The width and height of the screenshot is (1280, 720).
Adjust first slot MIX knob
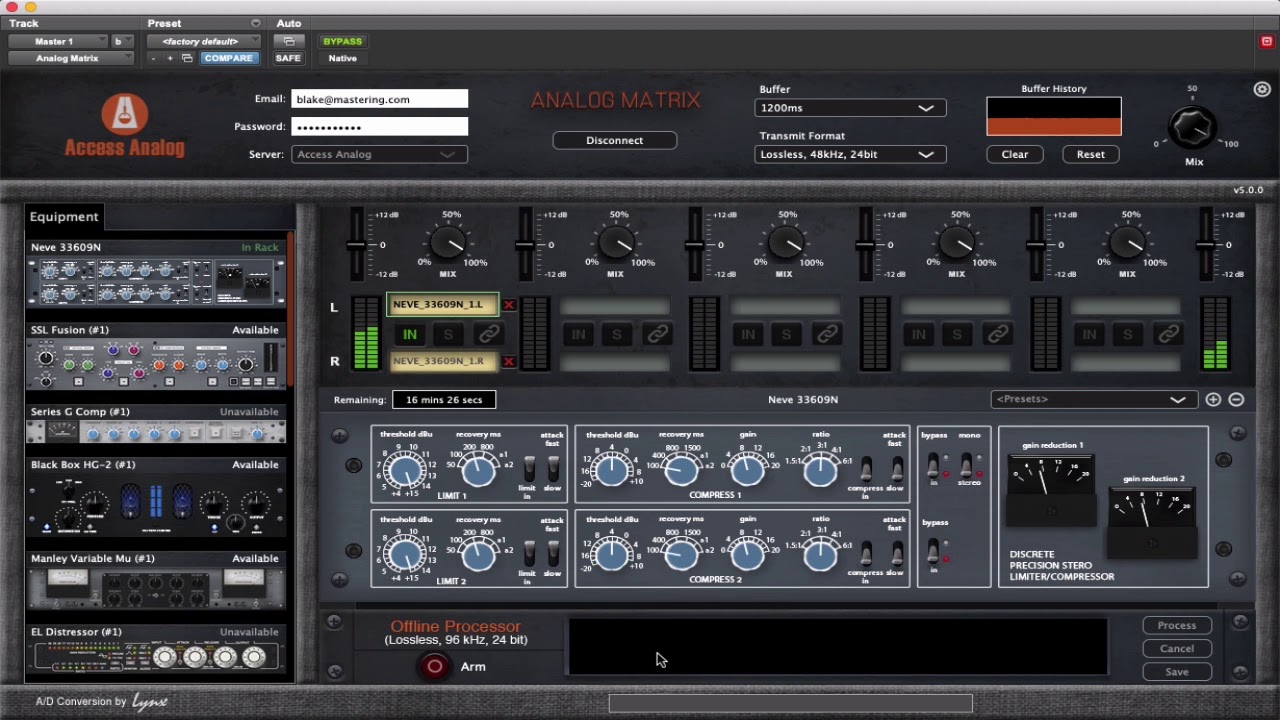coord(448,243)
